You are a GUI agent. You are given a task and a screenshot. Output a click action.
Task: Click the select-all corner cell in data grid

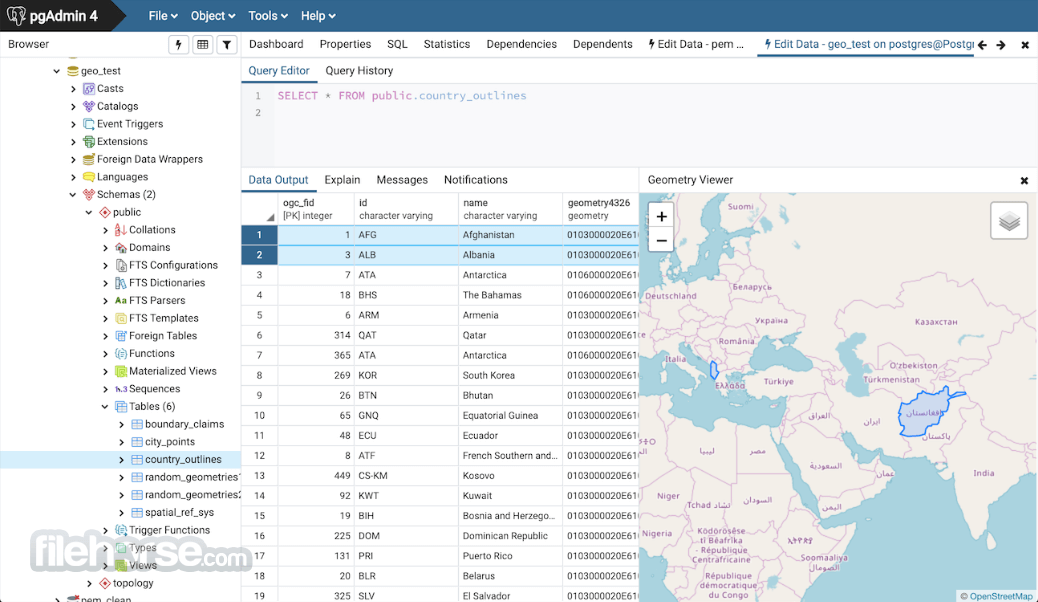[x=260, y=209]
